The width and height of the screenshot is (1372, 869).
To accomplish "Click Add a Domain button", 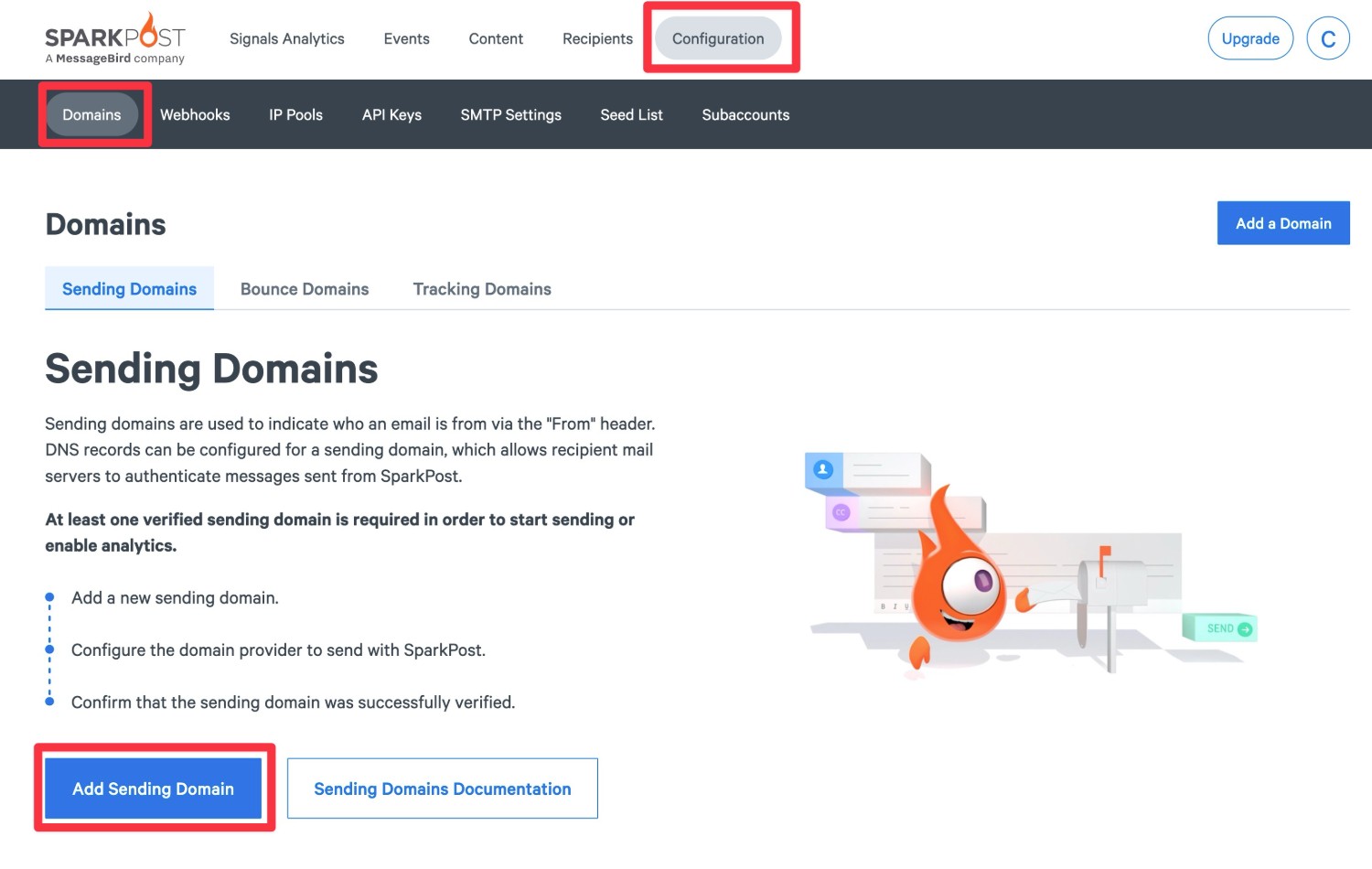I will click(1283, 223).
